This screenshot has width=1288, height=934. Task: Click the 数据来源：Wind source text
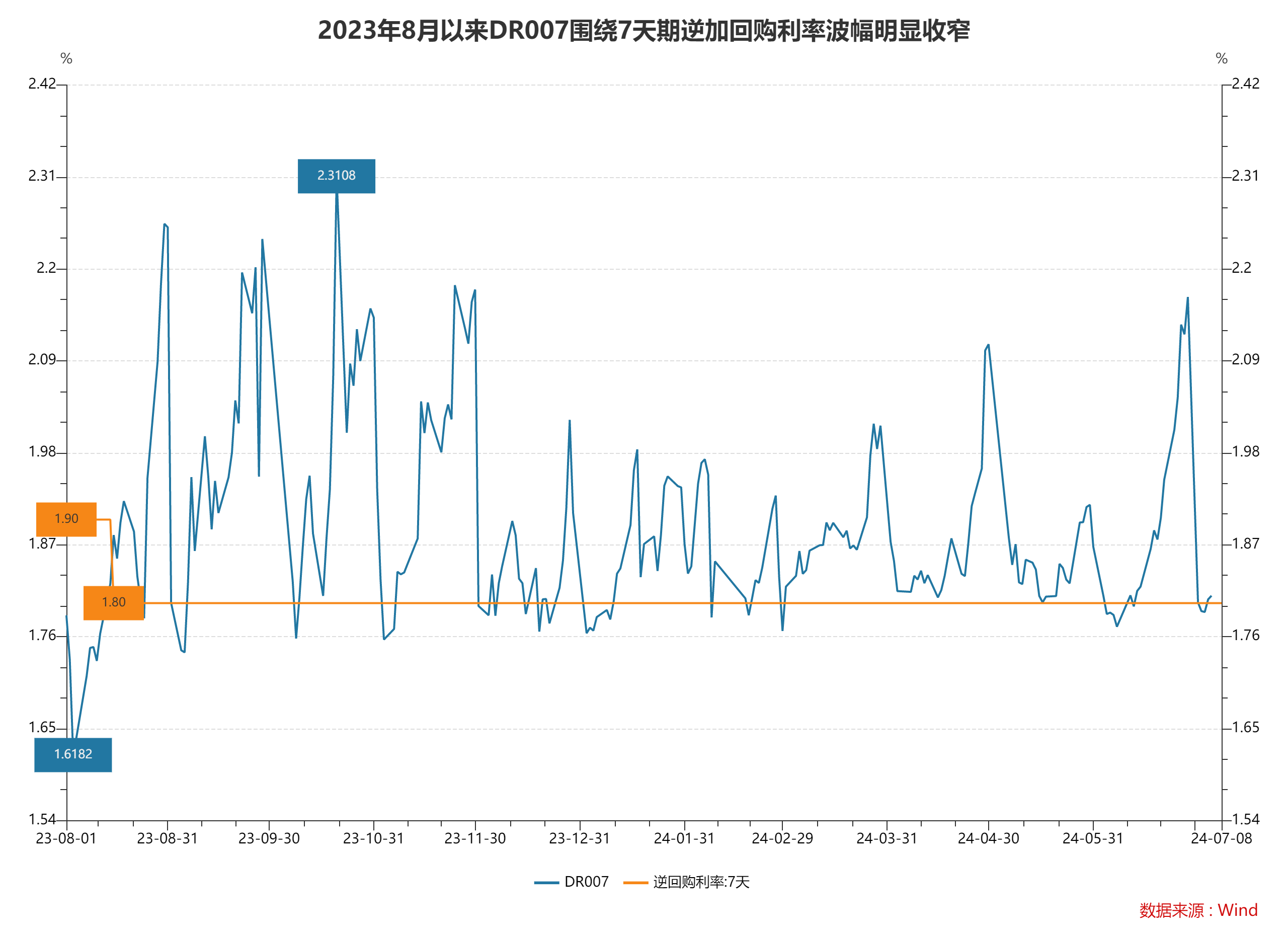point(1198,910)
